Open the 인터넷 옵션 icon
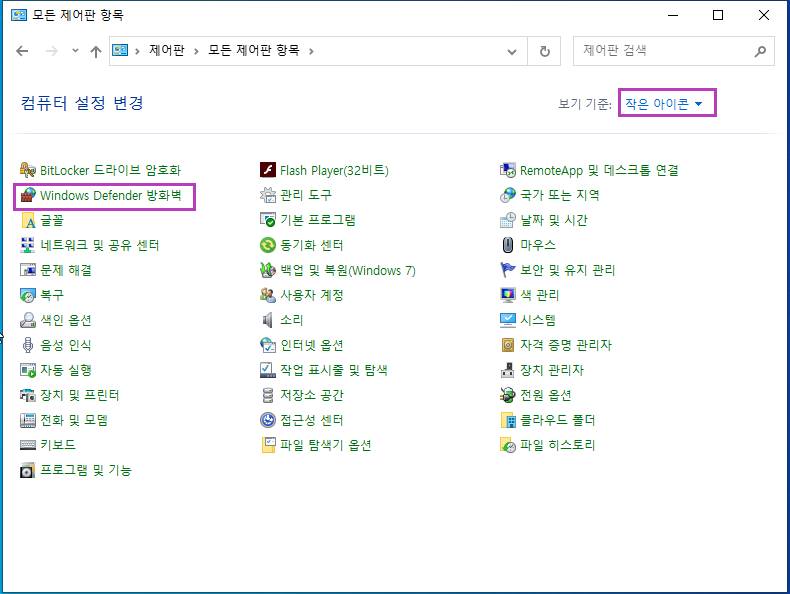The width and height of the screenshot is (790, 594). click(x=268, y=345)
